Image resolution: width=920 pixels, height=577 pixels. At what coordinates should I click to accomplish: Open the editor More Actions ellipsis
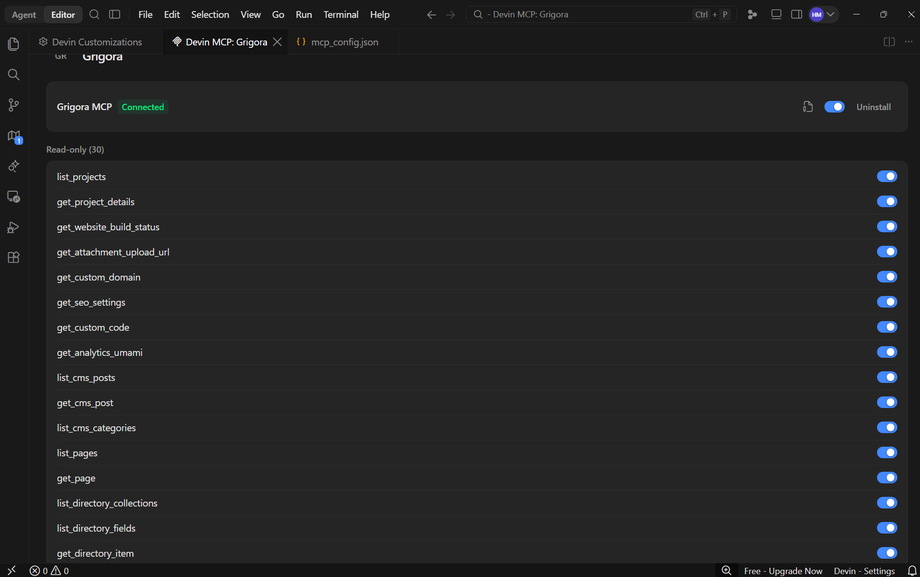[909, 42]
